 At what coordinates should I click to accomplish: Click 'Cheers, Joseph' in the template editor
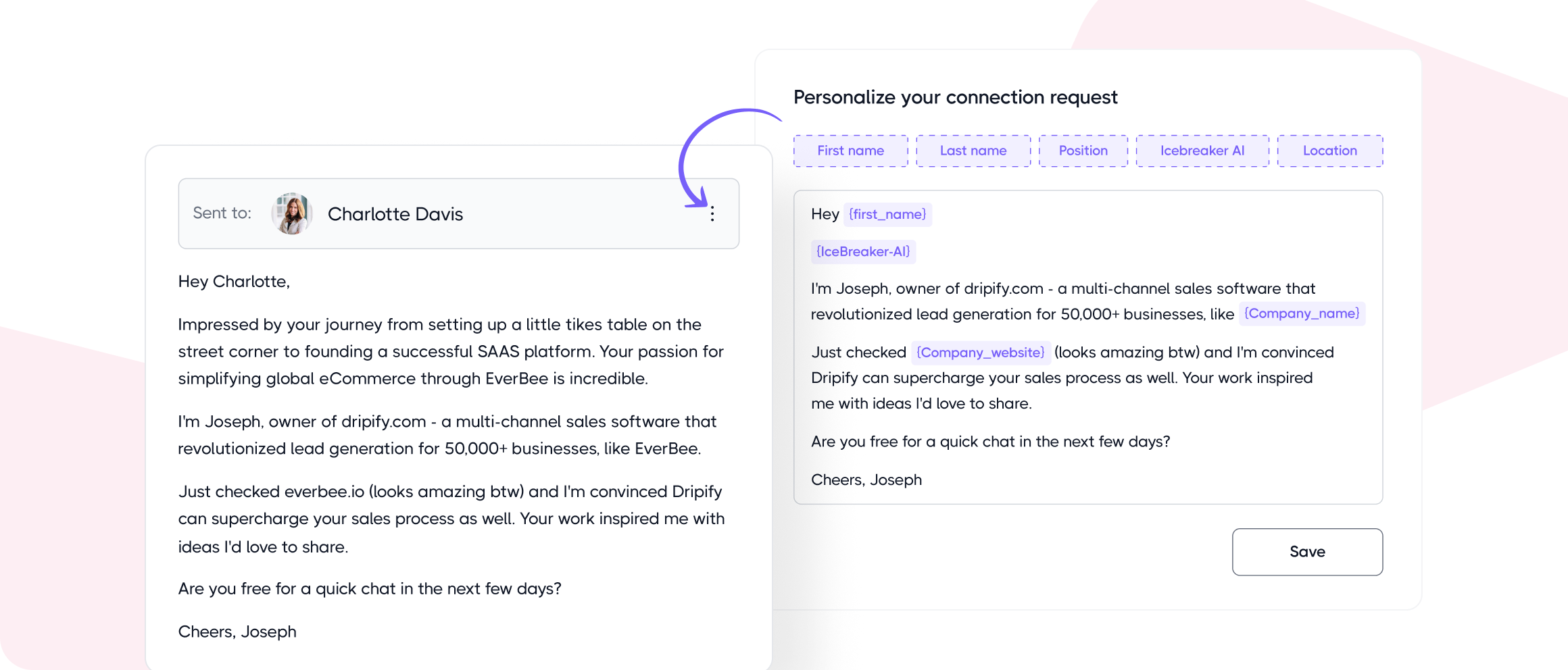point(866,480)
